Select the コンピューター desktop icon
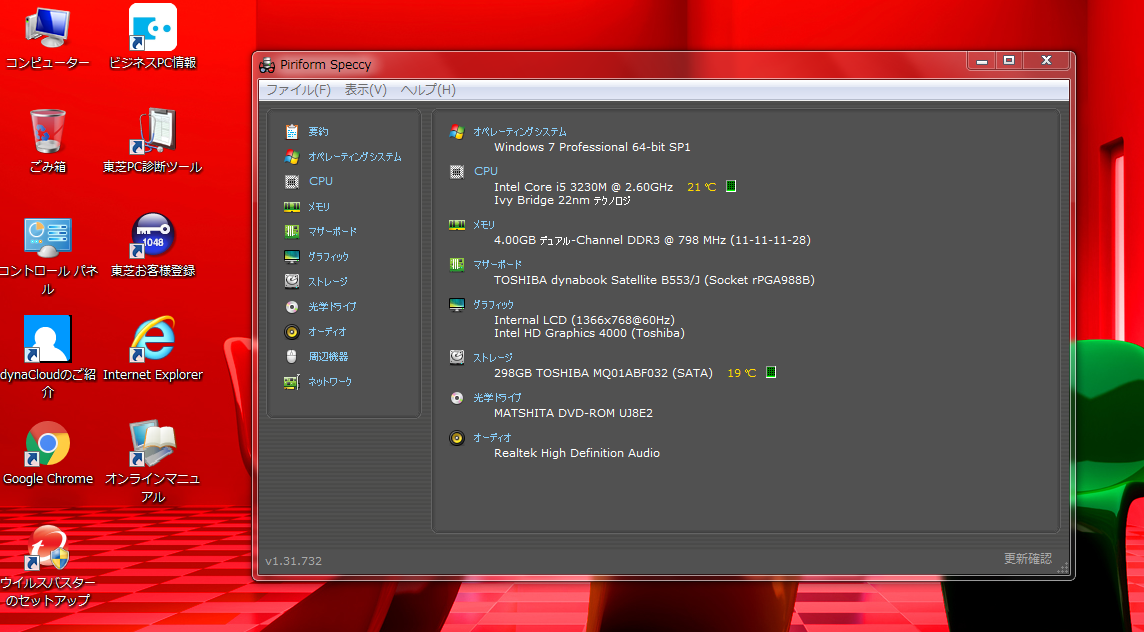 (48, 37)
